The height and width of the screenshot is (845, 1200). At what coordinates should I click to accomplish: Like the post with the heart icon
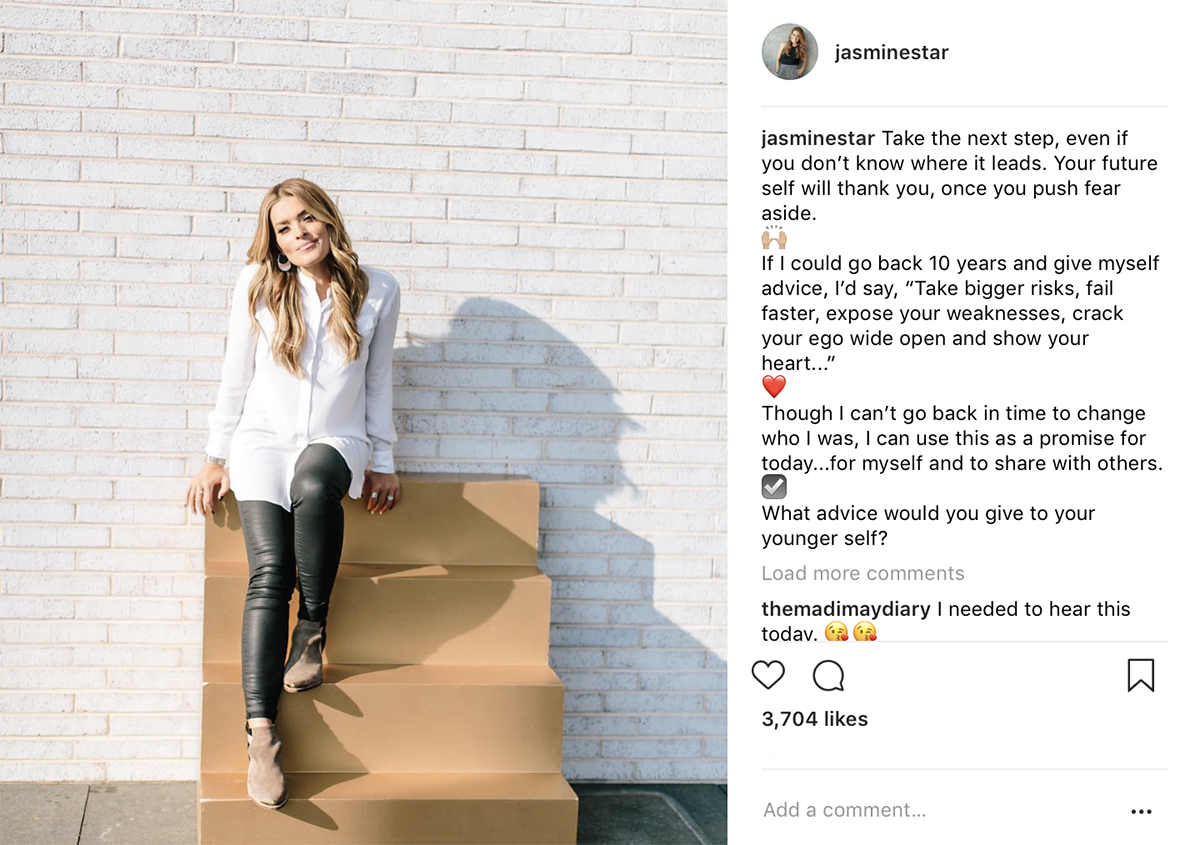click(768, 677)
